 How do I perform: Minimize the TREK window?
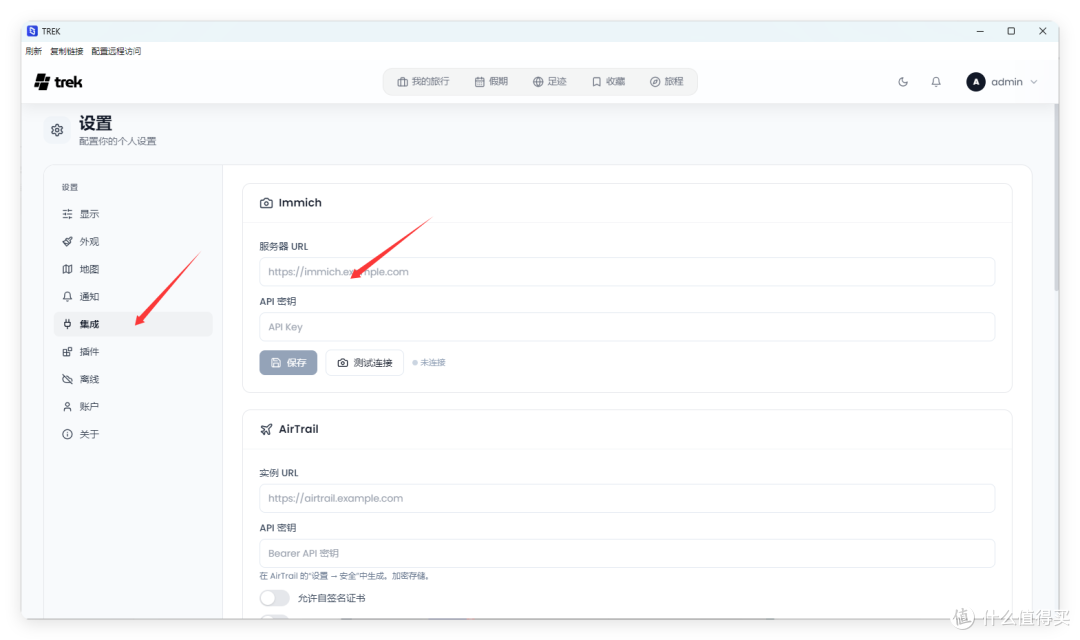(980, 31)
